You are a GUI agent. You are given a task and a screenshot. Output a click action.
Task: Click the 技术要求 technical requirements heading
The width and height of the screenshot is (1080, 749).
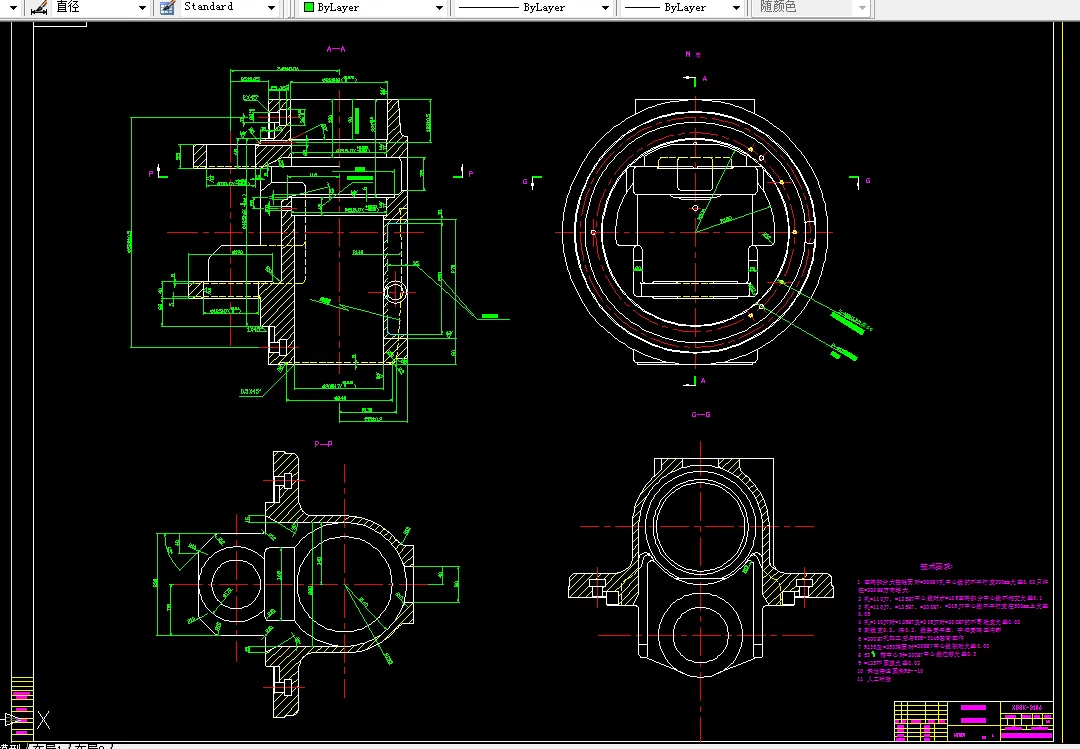pyautogui.click(x=935, y=566)
